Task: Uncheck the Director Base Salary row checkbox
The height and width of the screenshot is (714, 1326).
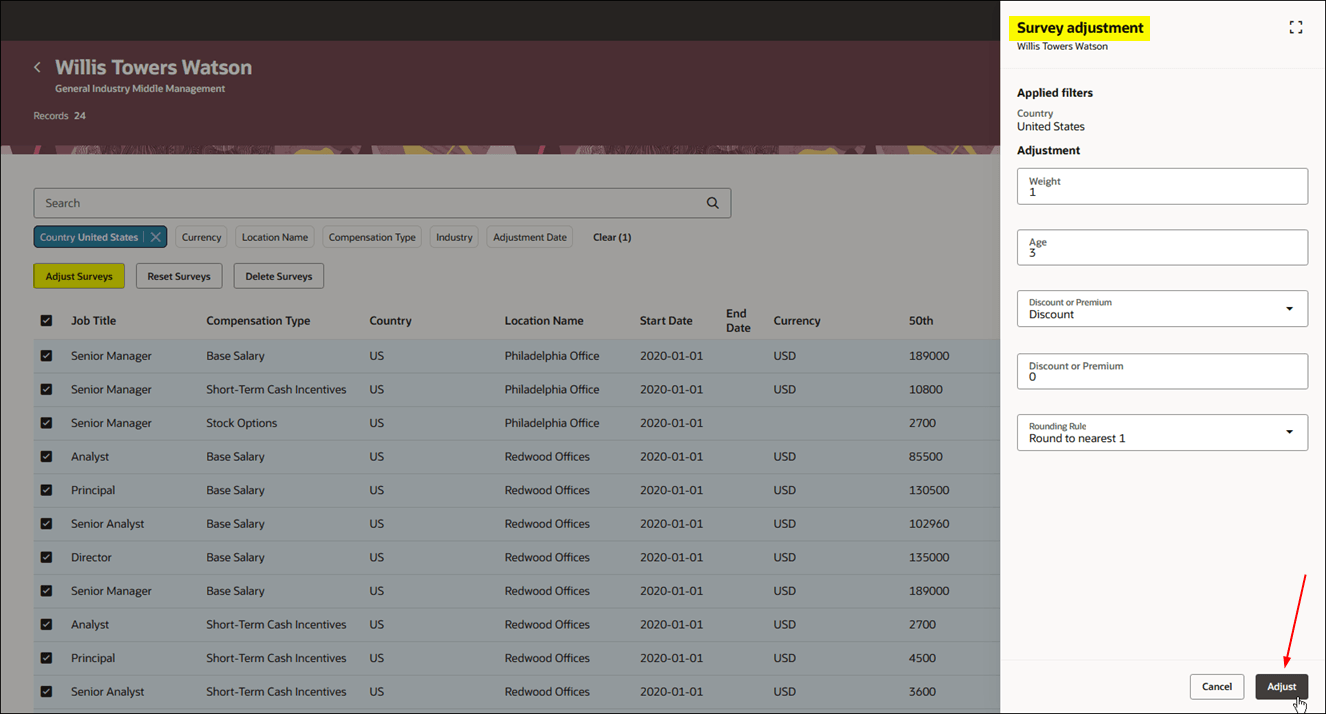Action: tap(46, 557)
